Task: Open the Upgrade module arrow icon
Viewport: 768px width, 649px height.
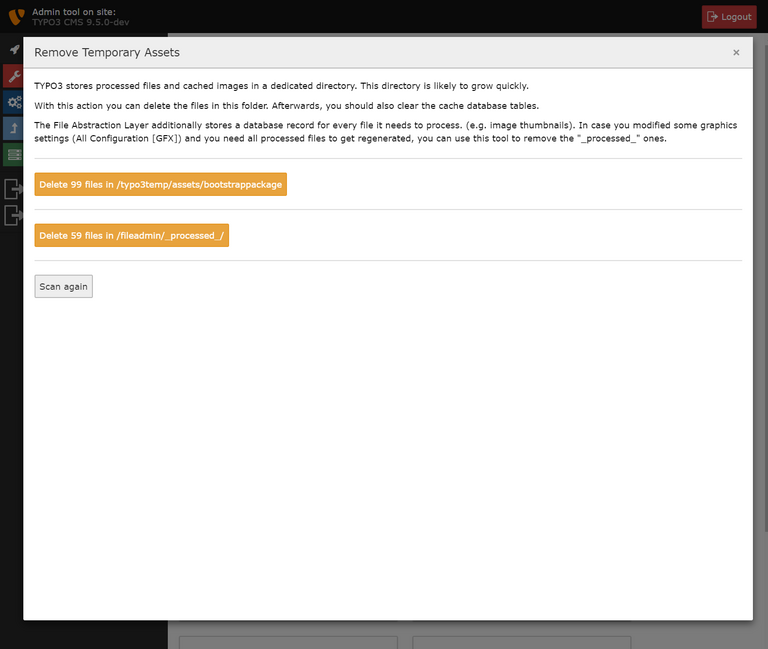Action: click(13, 128)
